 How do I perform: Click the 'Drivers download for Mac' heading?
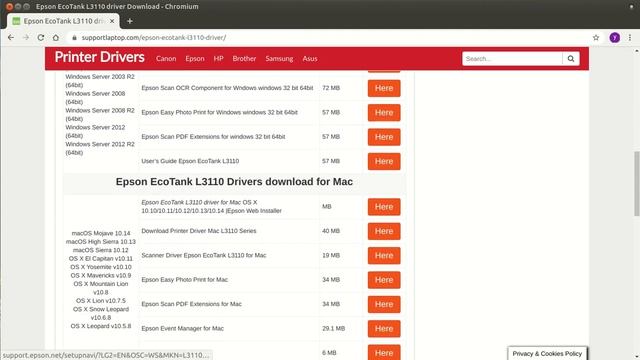(x=234, y=182)
